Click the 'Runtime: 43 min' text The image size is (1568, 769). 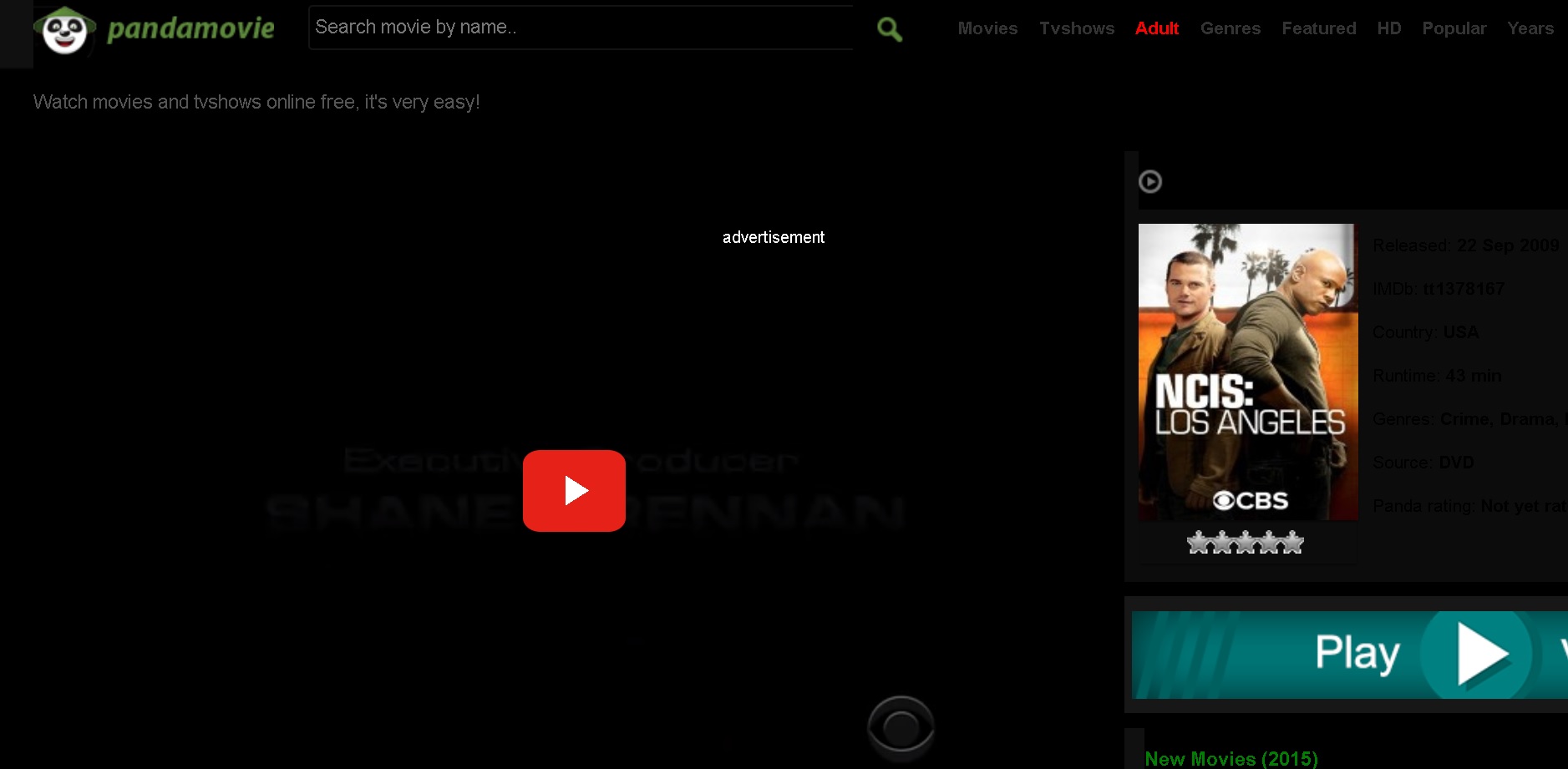click(x=1437, y=376)
